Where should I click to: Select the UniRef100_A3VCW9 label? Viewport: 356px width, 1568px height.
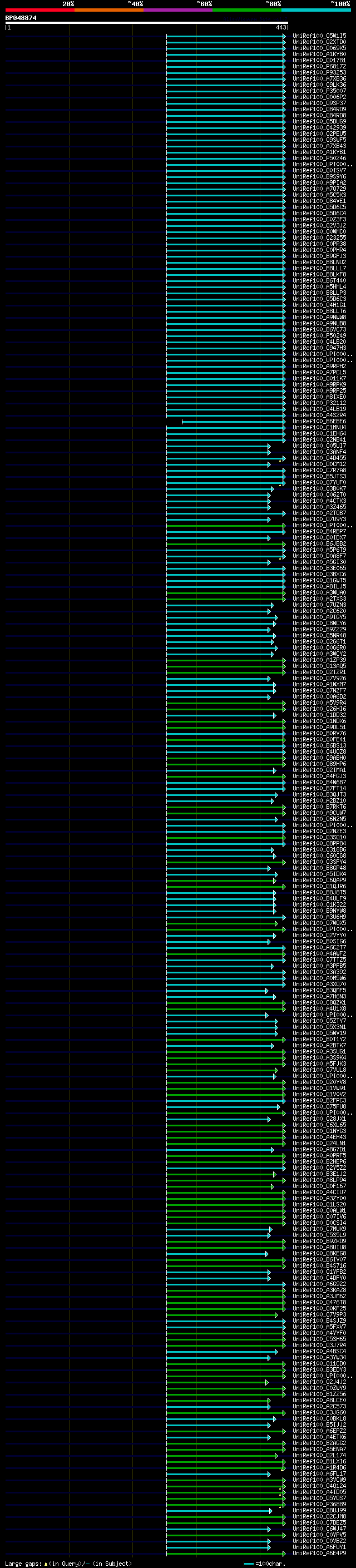(x=319, y=1480)
